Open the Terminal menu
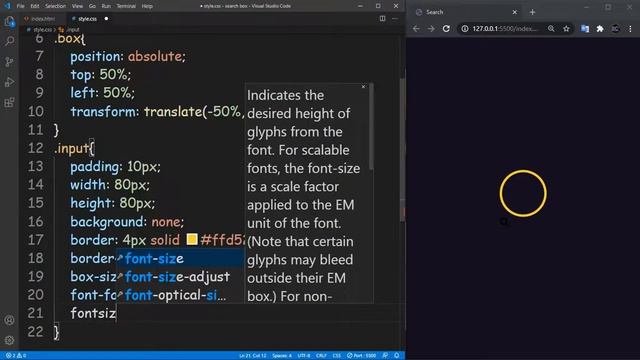Image resolution: width=640 pixels, height=360 pixels. 126,6
